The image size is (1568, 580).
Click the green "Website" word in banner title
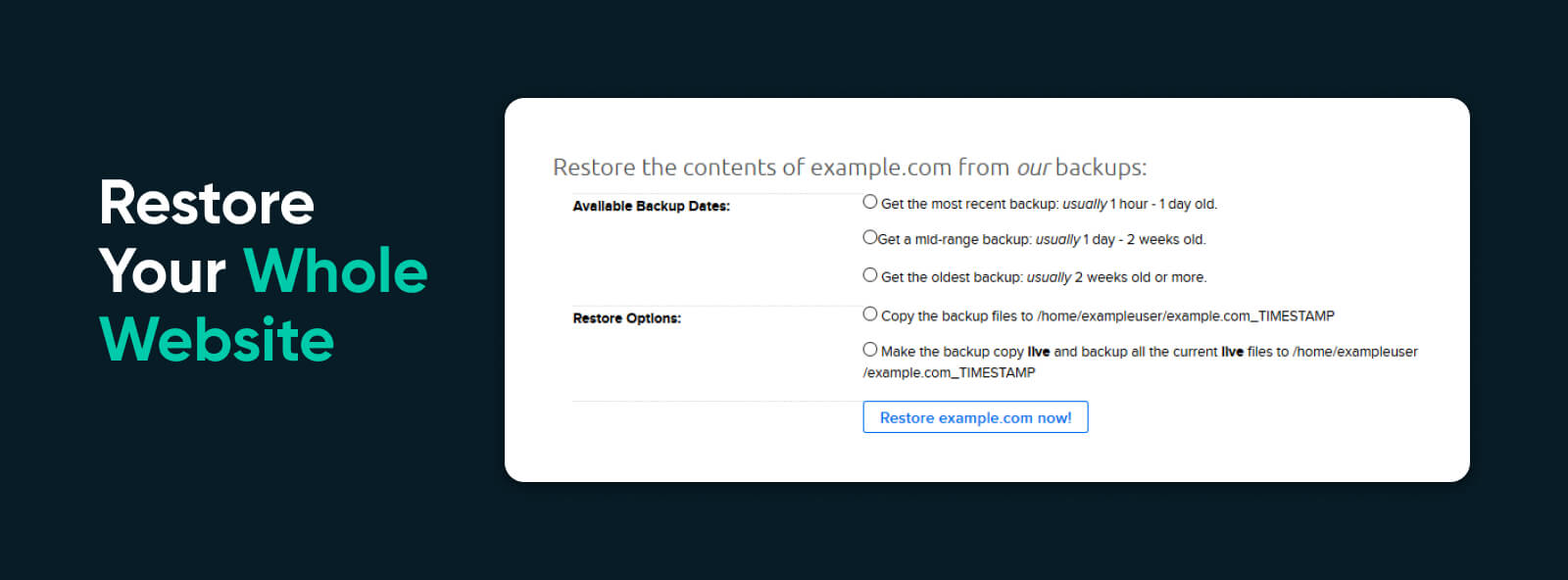[217, 339]
